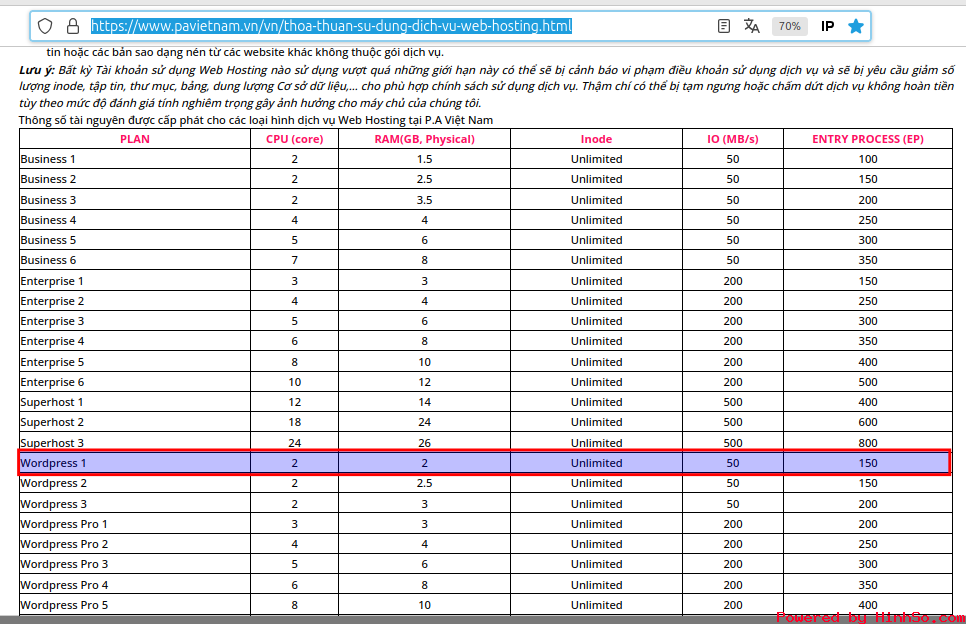Screen dimensions: 966x624
Task: Select the Wordpress Pro 1 plan cell
Action: pyautogui.click(x=135, y=524)
